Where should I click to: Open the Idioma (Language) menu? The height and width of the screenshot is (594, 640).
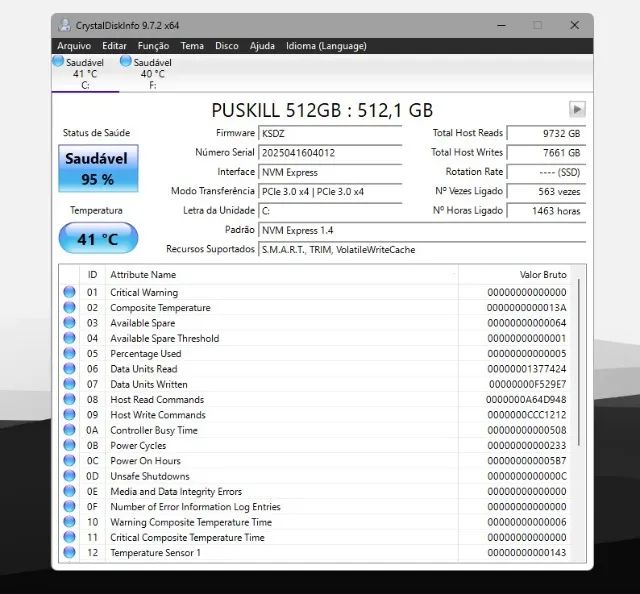[326, 46]
